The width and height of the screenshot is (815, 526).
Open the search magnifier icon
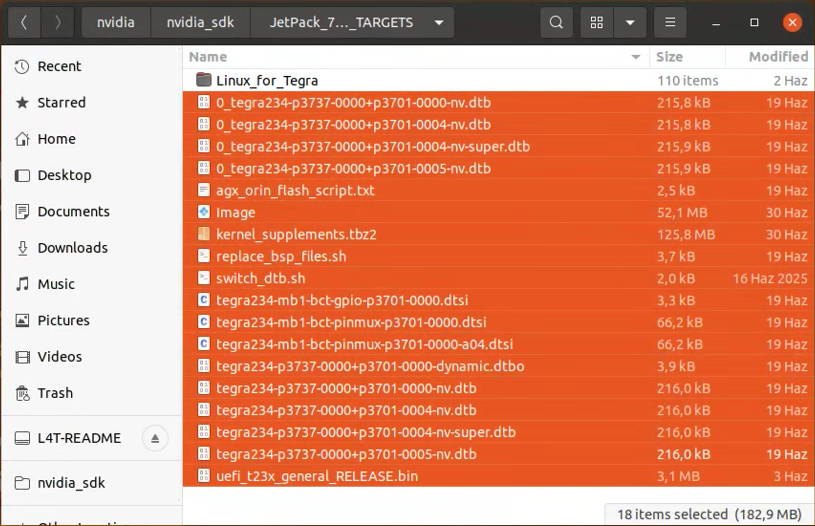click(556, 22)
